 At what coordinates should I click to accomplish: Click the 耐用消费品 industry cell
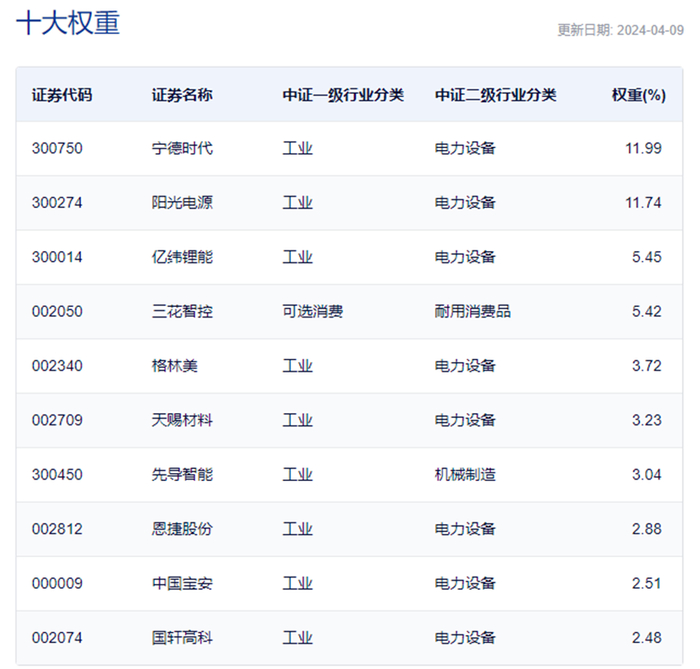click(473, 311)
